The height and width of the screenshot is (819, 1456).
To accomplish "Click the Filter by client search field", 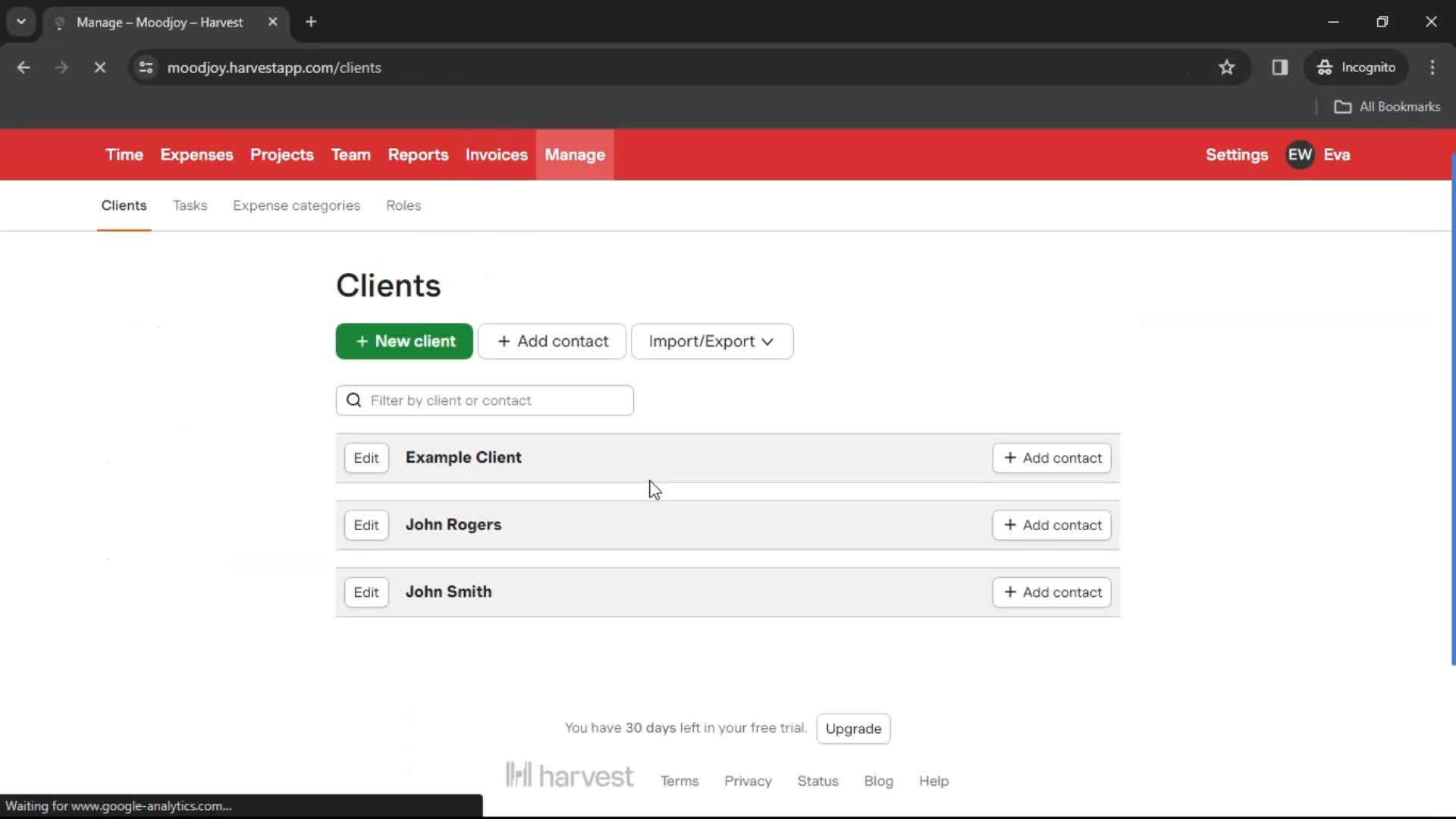I will pyautogui.click(x=485, y=400).
